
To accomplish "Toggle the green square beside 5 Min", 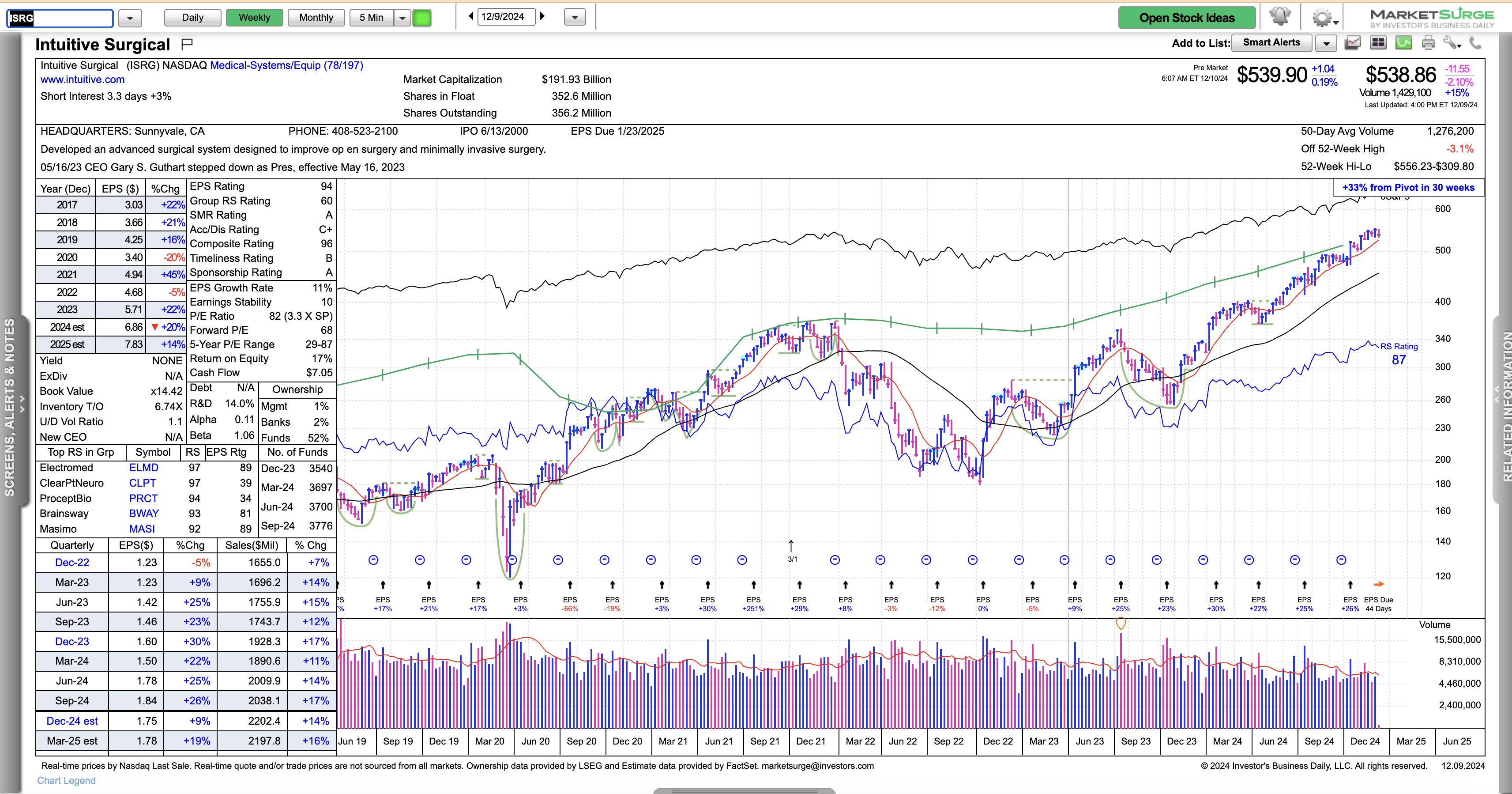I will click(x=421, y=18).
